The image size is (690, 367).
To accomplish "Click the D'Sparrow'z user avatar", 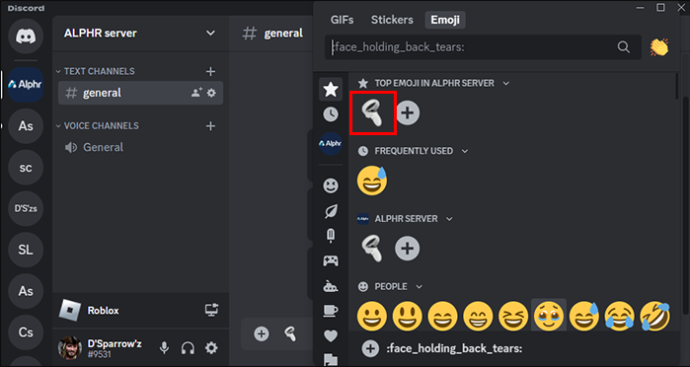I will pyautogui.click(x=70, y=348).
